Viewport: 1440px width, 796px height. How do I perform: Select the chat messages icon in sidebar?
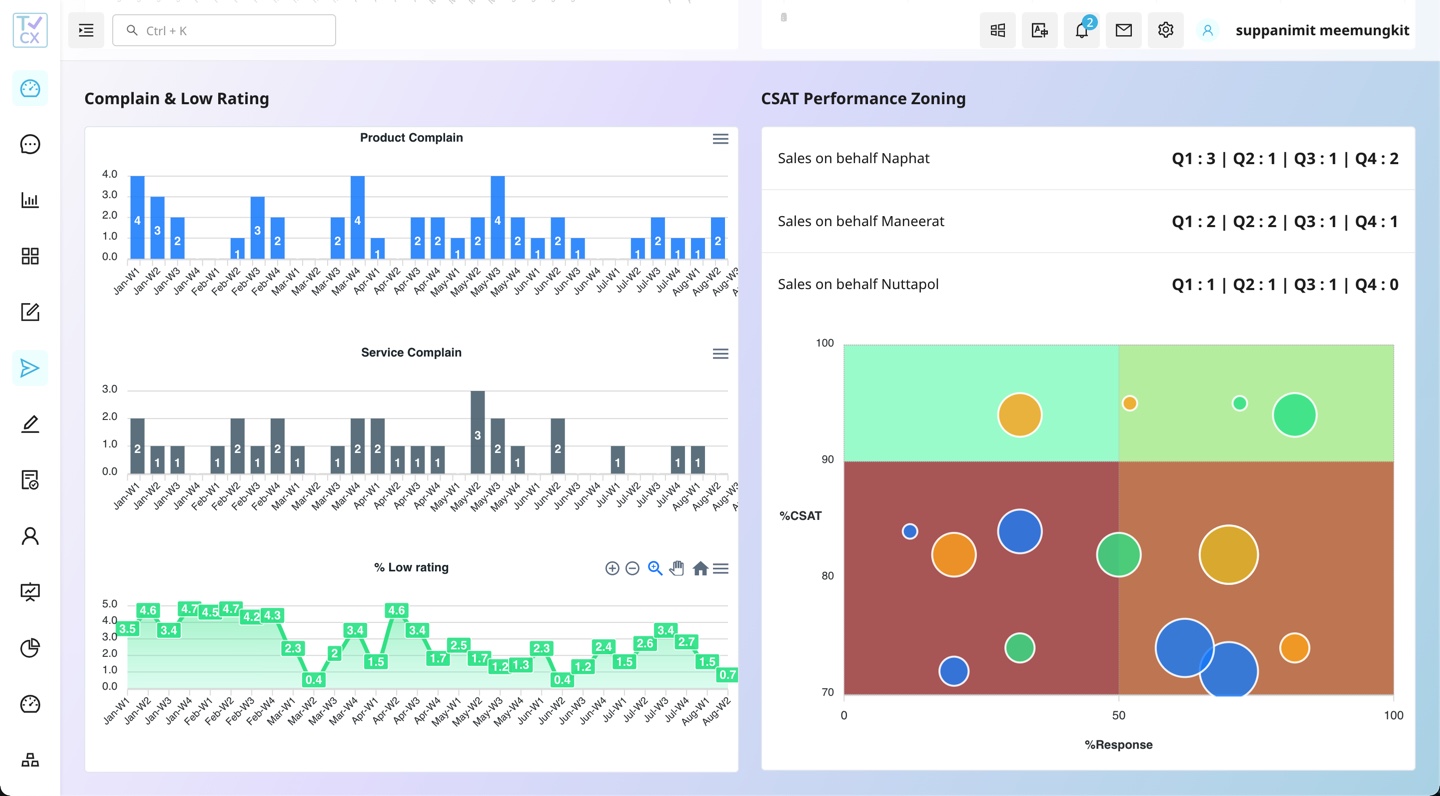(x=29, y=144)
